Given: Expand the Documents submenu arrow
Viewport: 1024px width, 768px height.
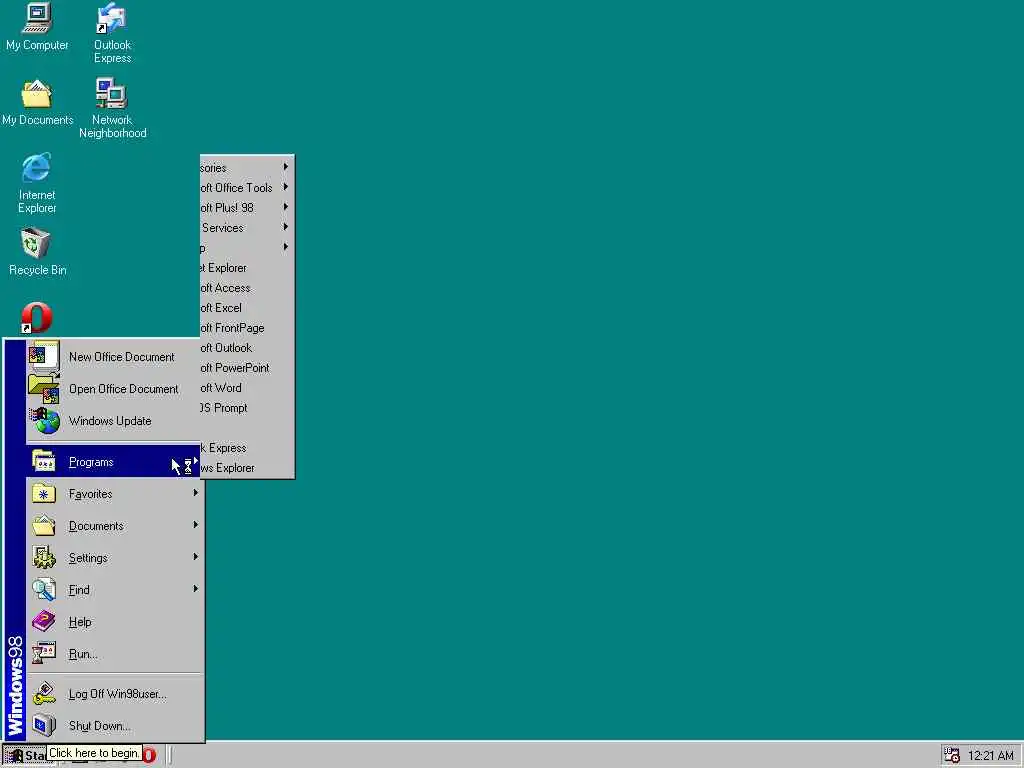Looking at the screenshot, I should [x=195, y=525].
